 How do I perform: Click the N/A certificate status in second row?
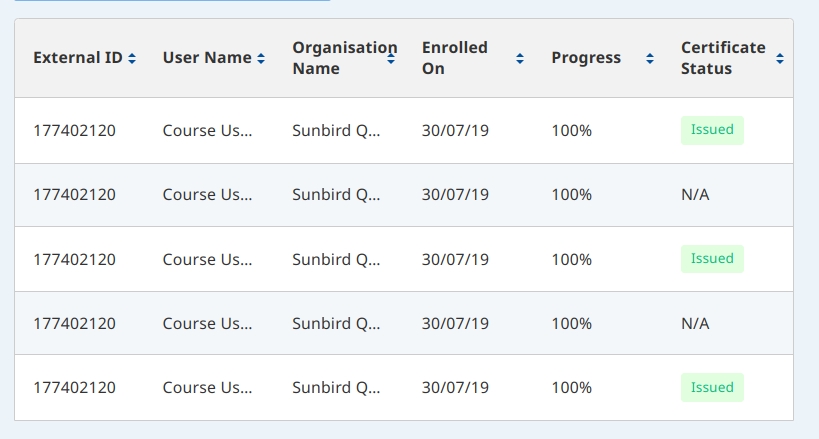pos(695,195)
